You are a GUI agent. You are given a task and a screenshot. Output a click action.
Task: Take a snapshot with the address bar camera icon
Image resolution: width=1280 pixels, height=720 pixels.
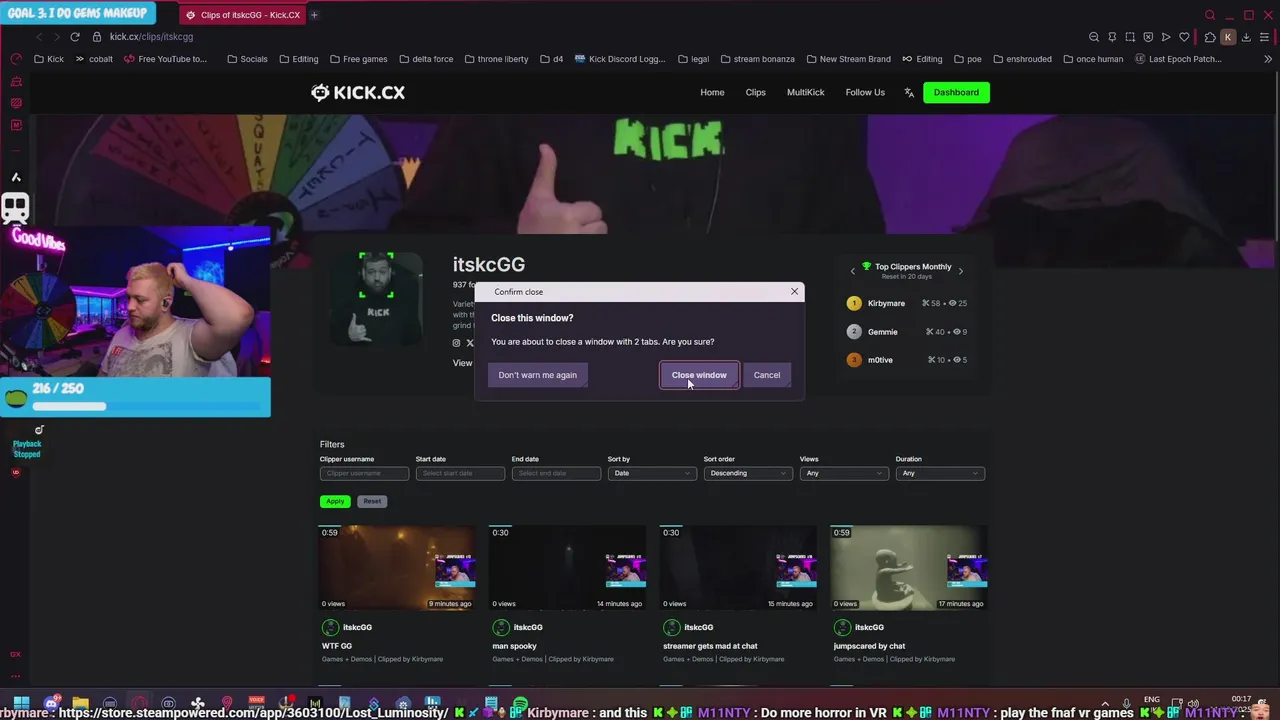point(1130,37)
